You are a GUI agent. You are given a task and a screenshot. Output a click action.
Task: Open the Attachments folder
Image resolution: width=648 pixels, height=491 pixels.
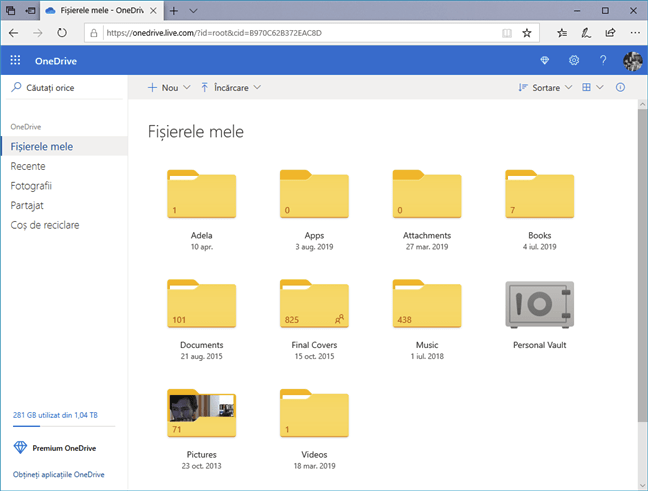427,194
